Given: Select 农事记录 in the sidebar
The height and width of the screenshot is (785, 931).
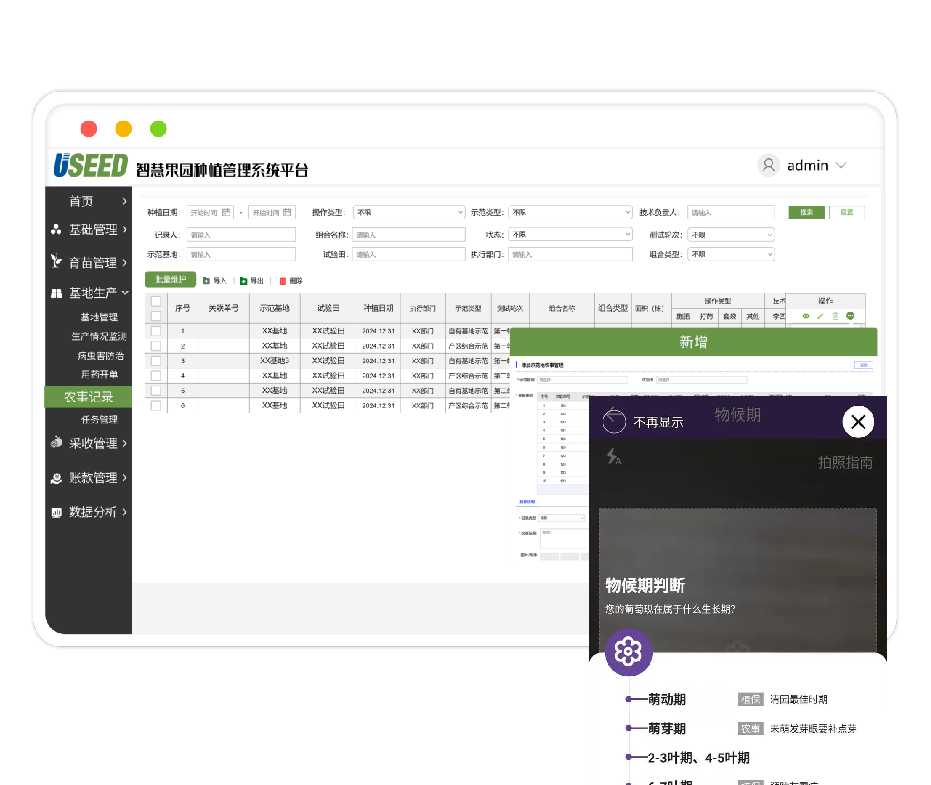Looking at the screenshot, I should coord(89,397).
